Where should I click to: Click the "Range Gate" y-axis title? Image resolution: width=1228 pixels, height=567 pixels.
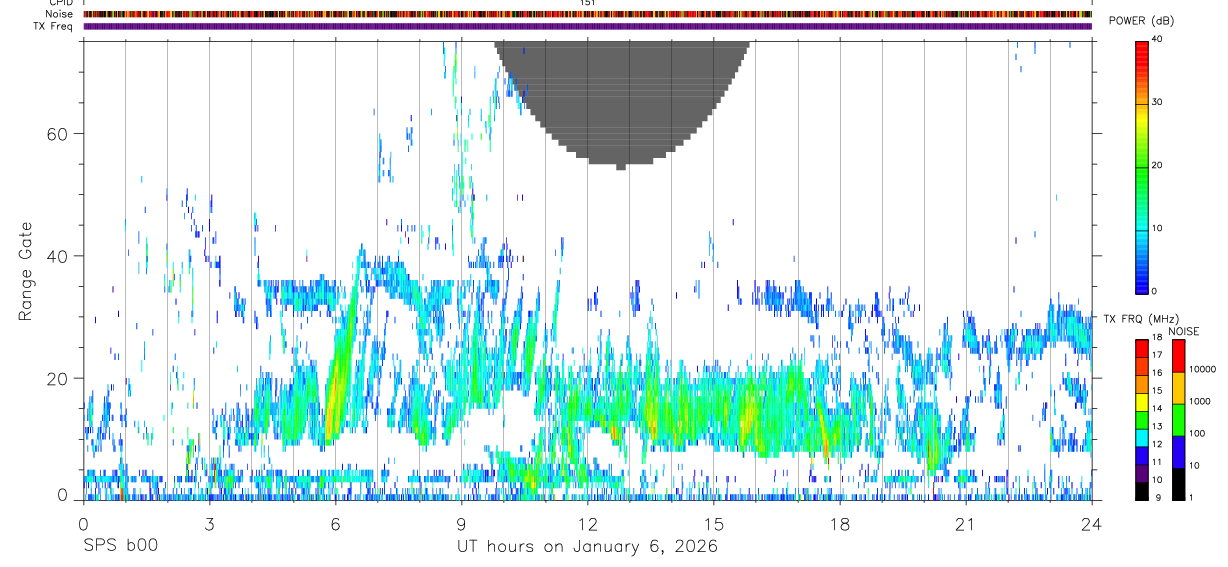[26, 271]
